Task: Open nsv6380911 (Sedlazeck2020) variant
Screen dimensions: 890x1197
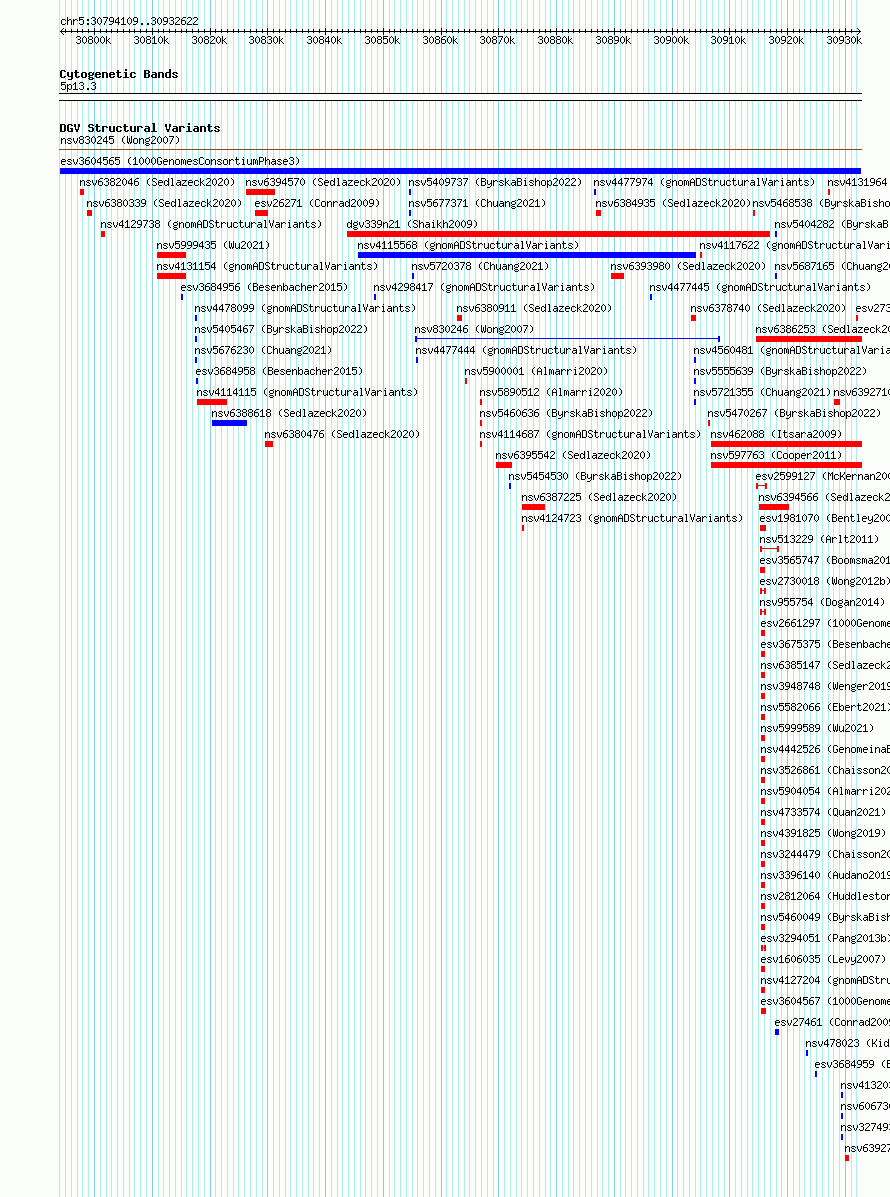Action: click(534, 308)
